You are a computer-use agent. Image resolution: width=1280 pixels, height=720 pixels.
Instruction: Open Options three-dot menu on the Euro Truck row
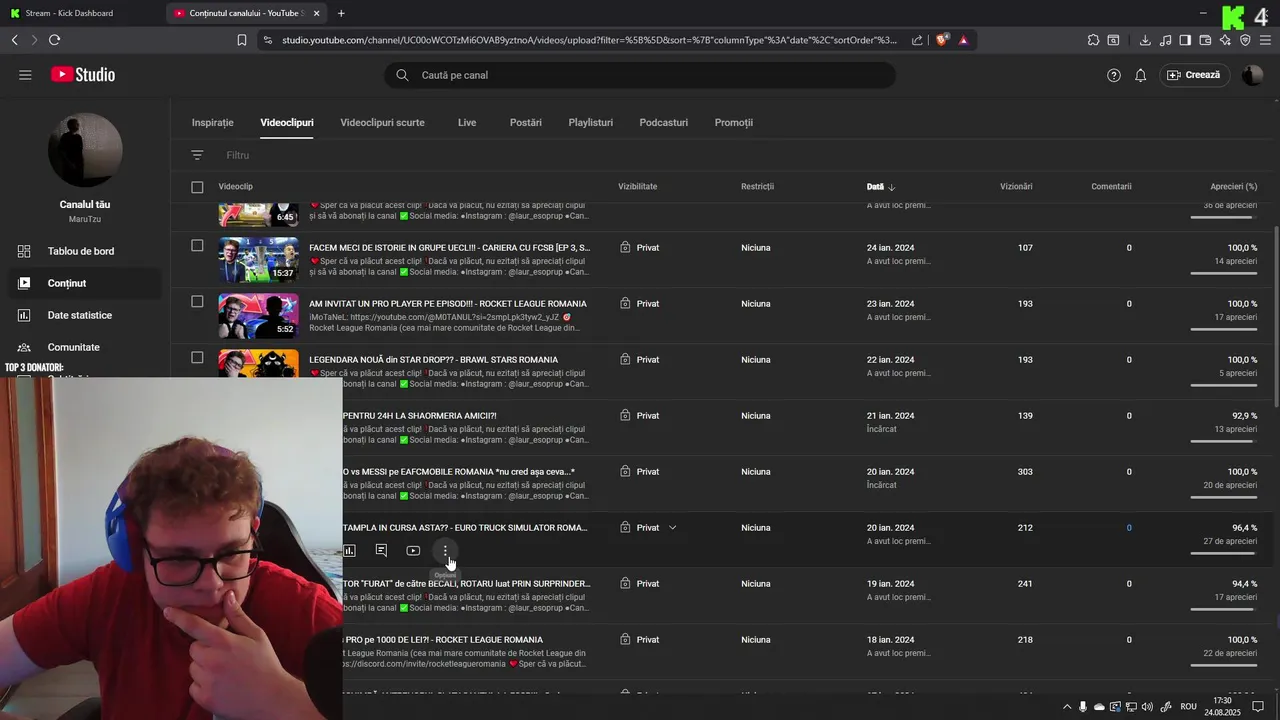tap(445, 550)
